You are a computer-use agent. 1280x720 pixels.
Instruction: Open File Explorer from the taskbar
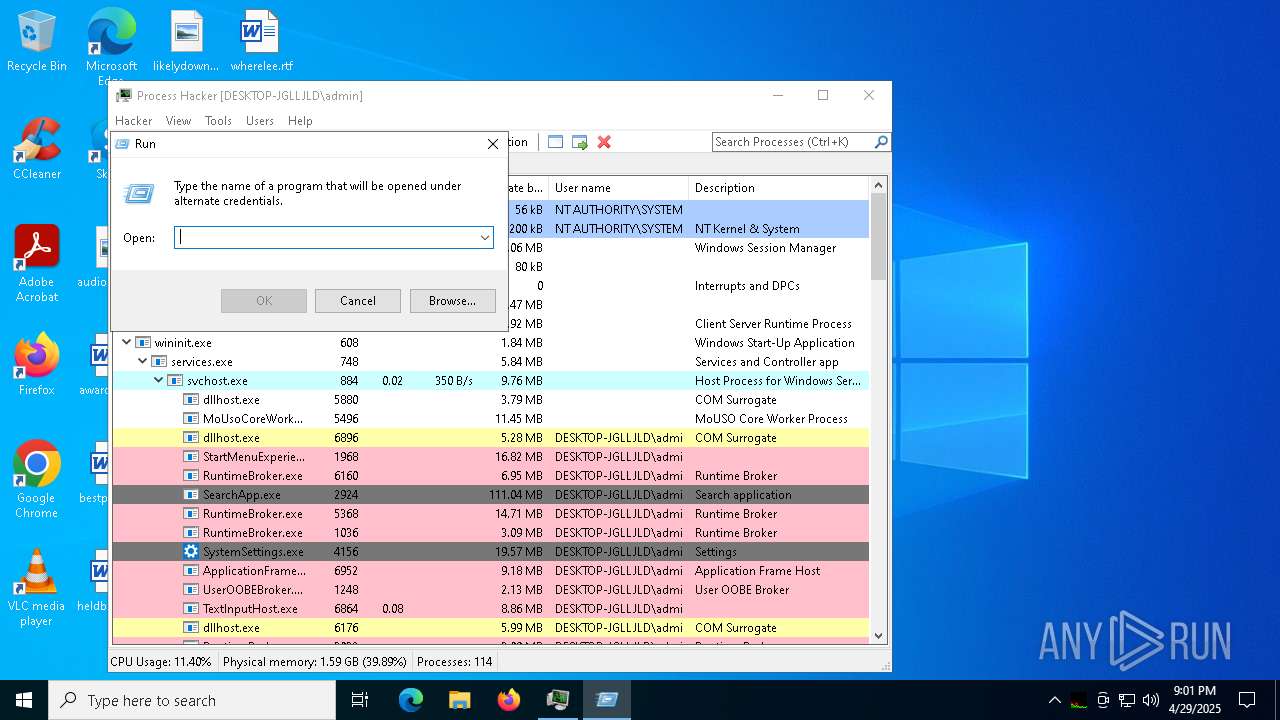[459, 700]
